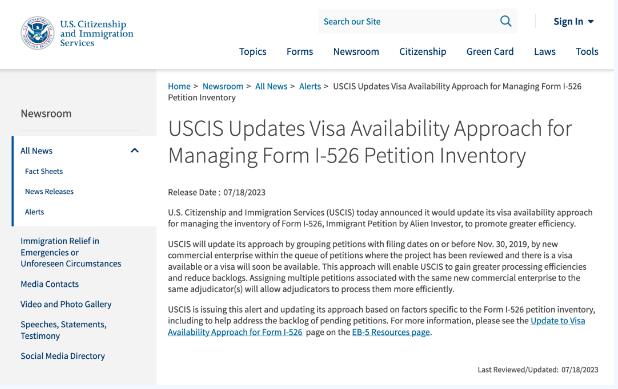
Task: Go to the Green Card menu
Action: 490,52
